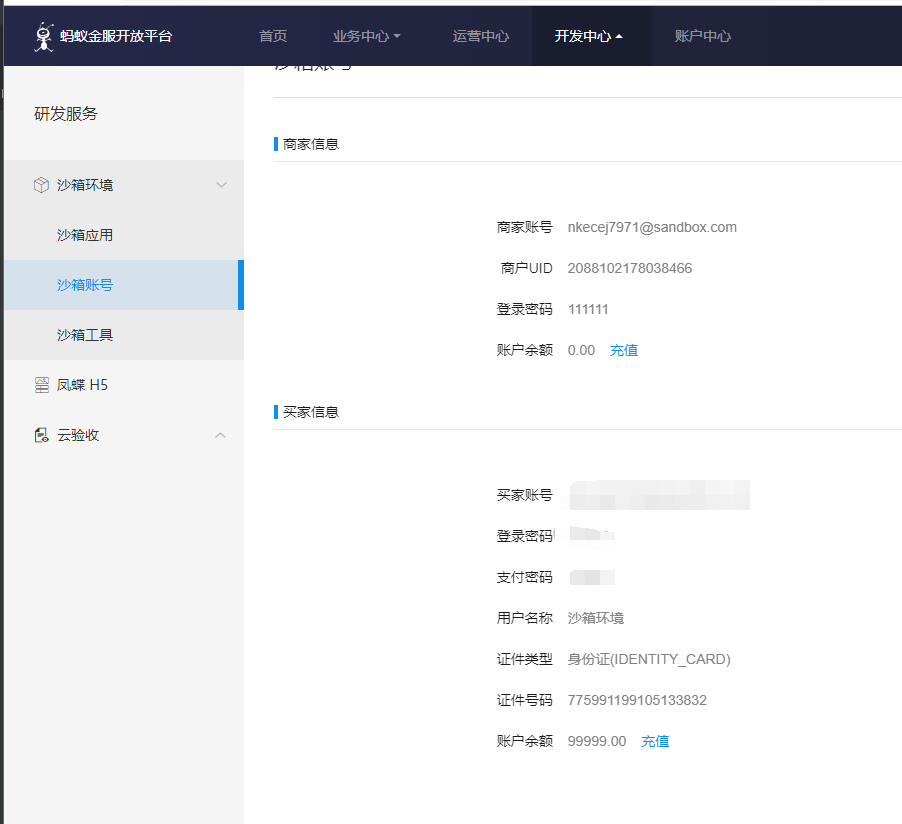This screenshot has width=902, height=824.
Task: Click the 凤蝶 H5 icon
Action: (41, 385)
